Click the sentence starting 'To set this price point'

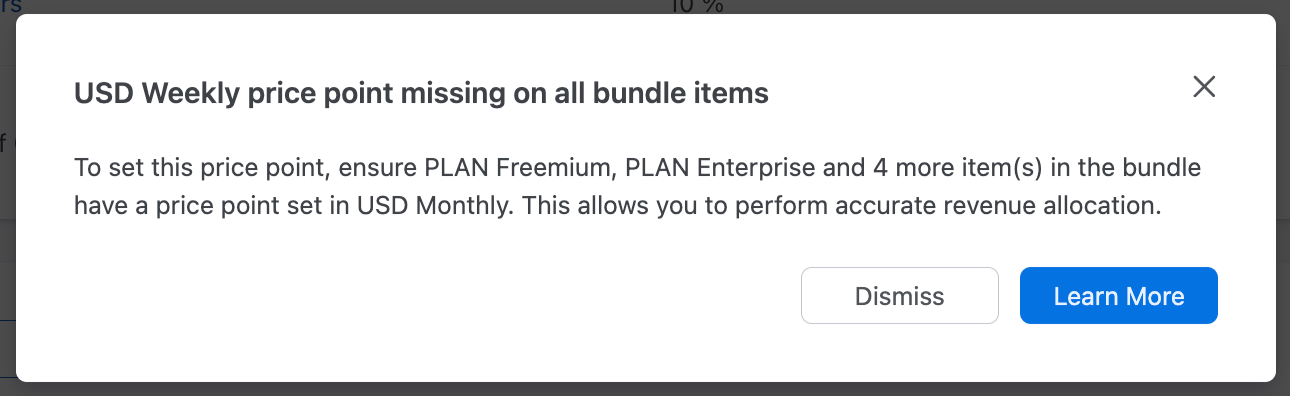637,186
